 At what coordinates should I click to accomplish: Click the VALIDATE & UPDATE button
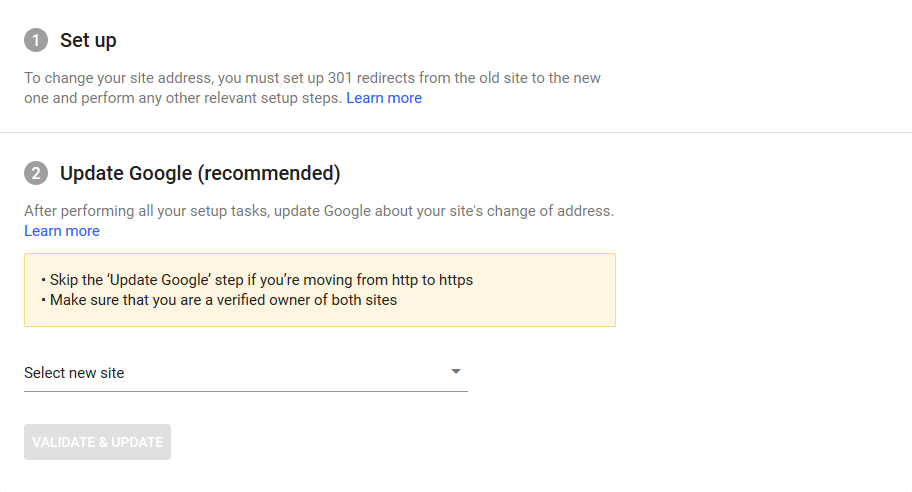(x=97, y=442)
